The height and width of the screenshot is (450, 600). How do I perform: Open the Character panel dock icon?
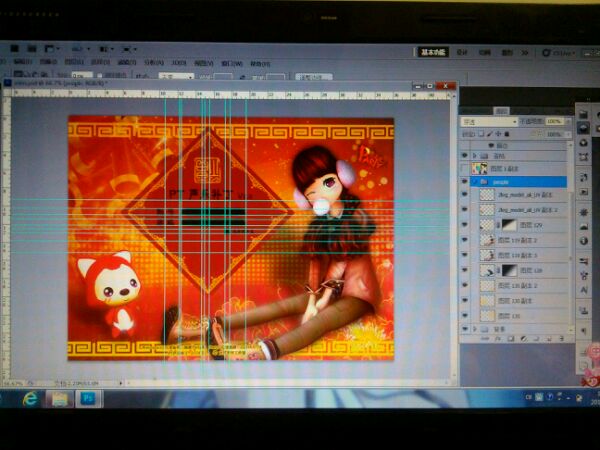tap(583, 290)
